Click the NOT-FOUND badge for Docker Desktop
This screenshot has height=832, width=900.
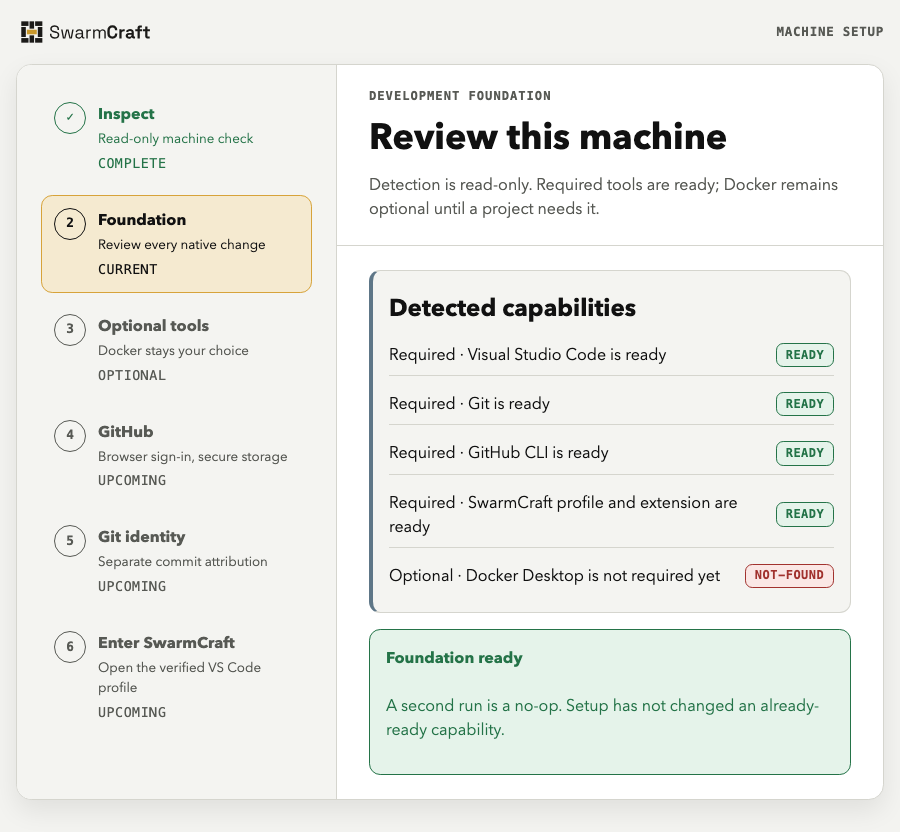[789, 576]
